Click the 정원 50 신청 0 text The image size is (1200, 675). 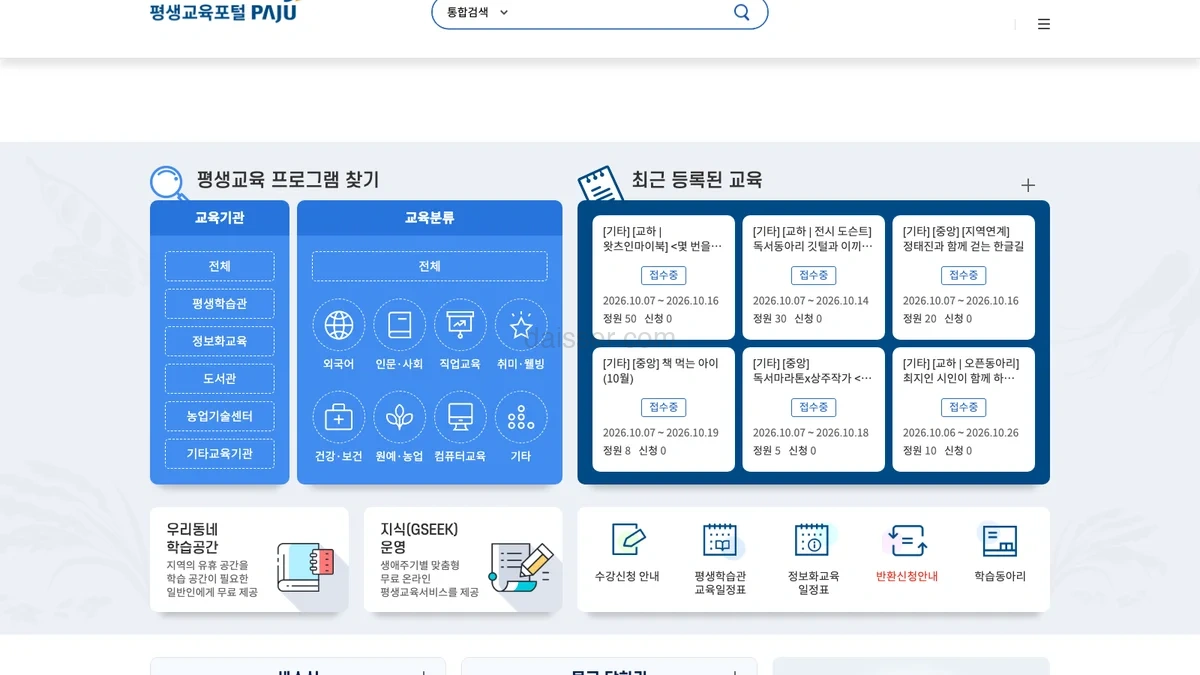point(638,319)
